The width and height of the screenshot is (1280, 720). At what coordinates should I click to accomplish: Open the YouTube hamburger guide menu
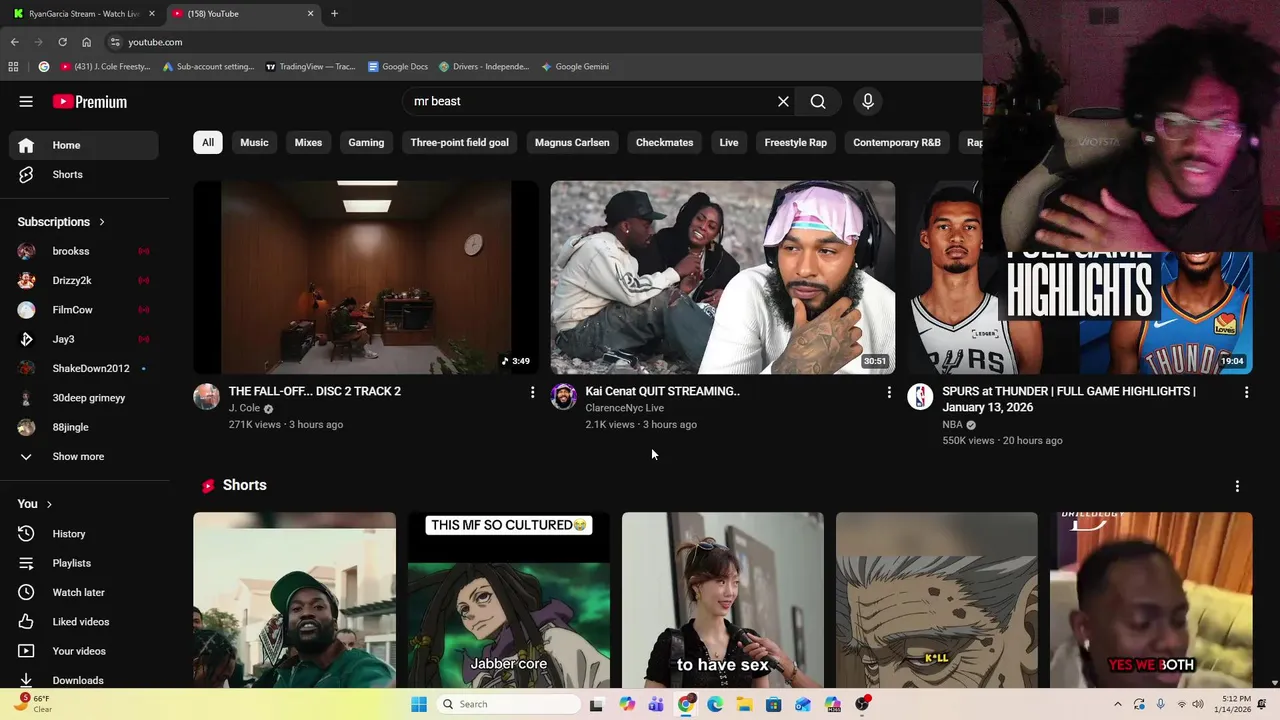(26, 101)
